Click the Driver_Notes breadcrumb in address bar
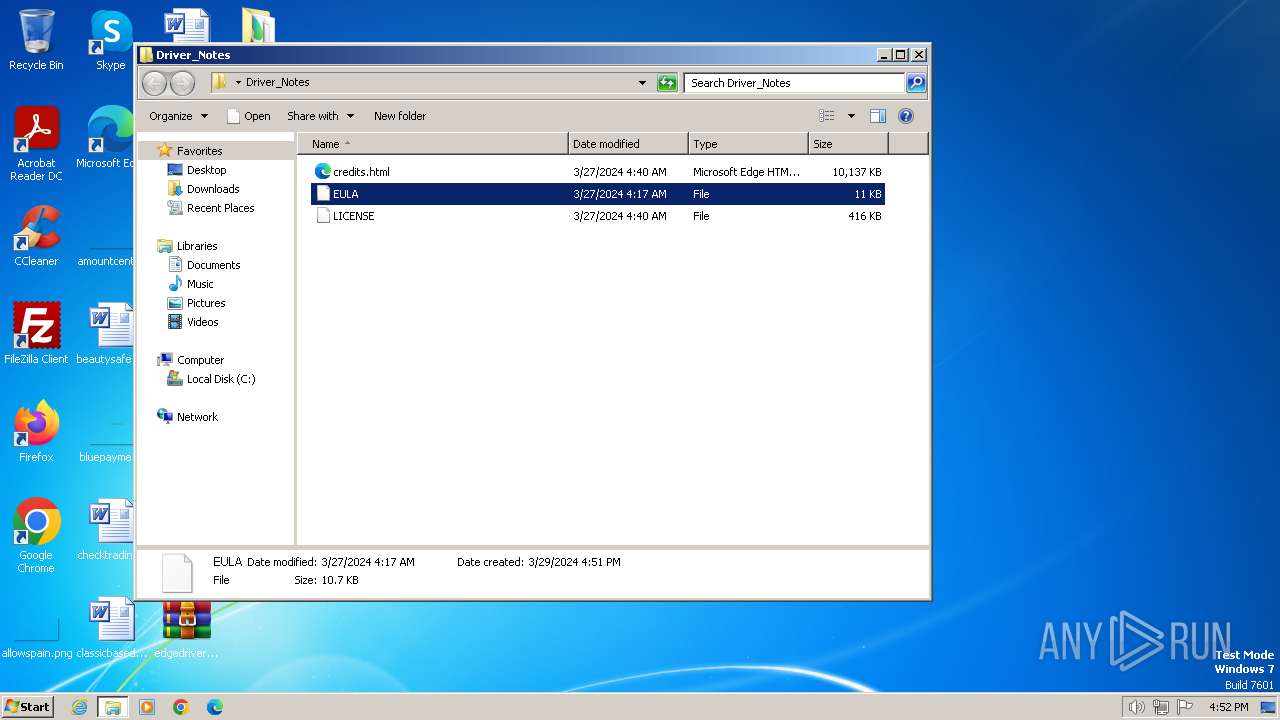 [x=278, y=83]
